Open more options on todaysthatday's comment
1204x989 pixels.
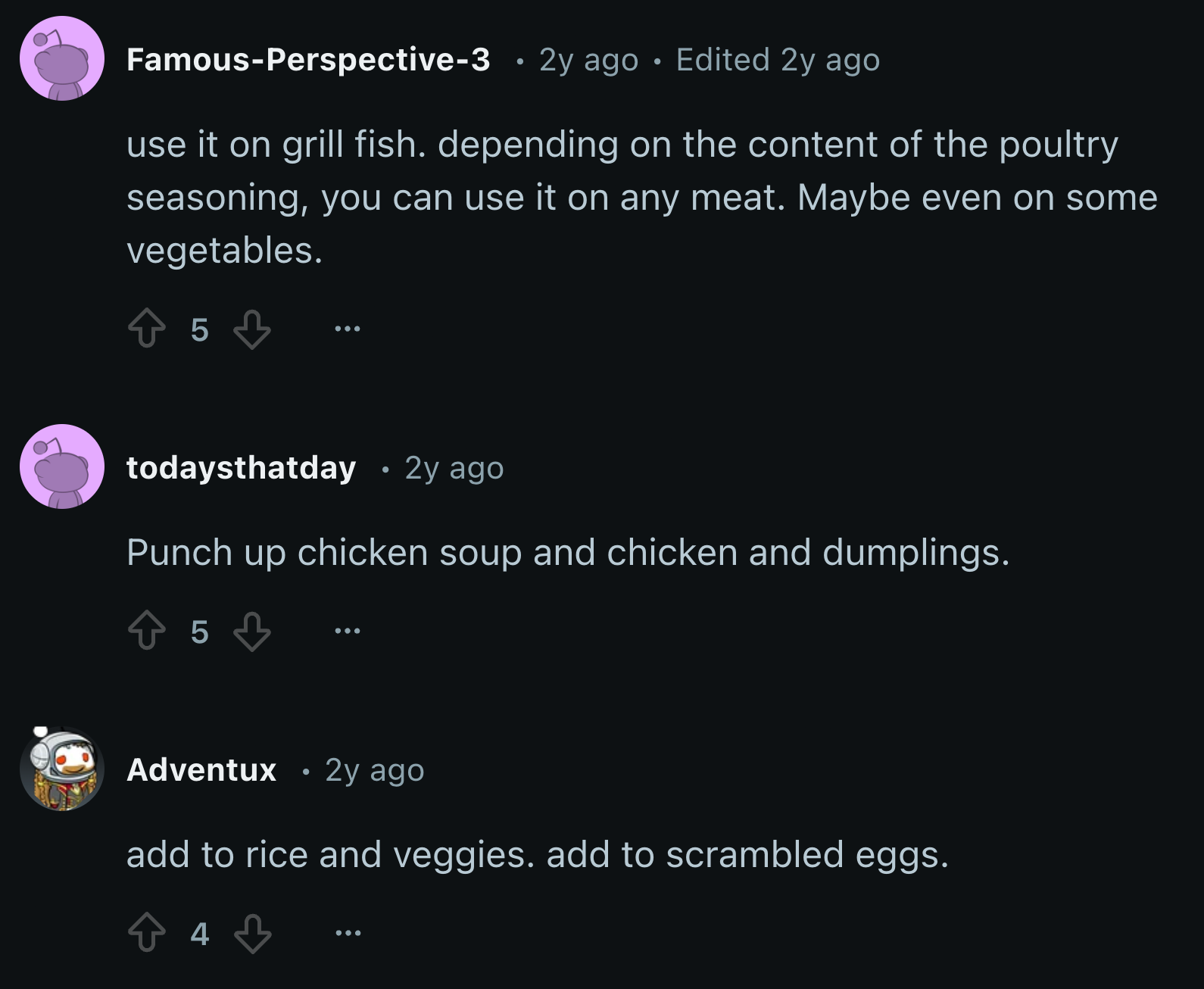pyautogui.click(x=348, y=631)
